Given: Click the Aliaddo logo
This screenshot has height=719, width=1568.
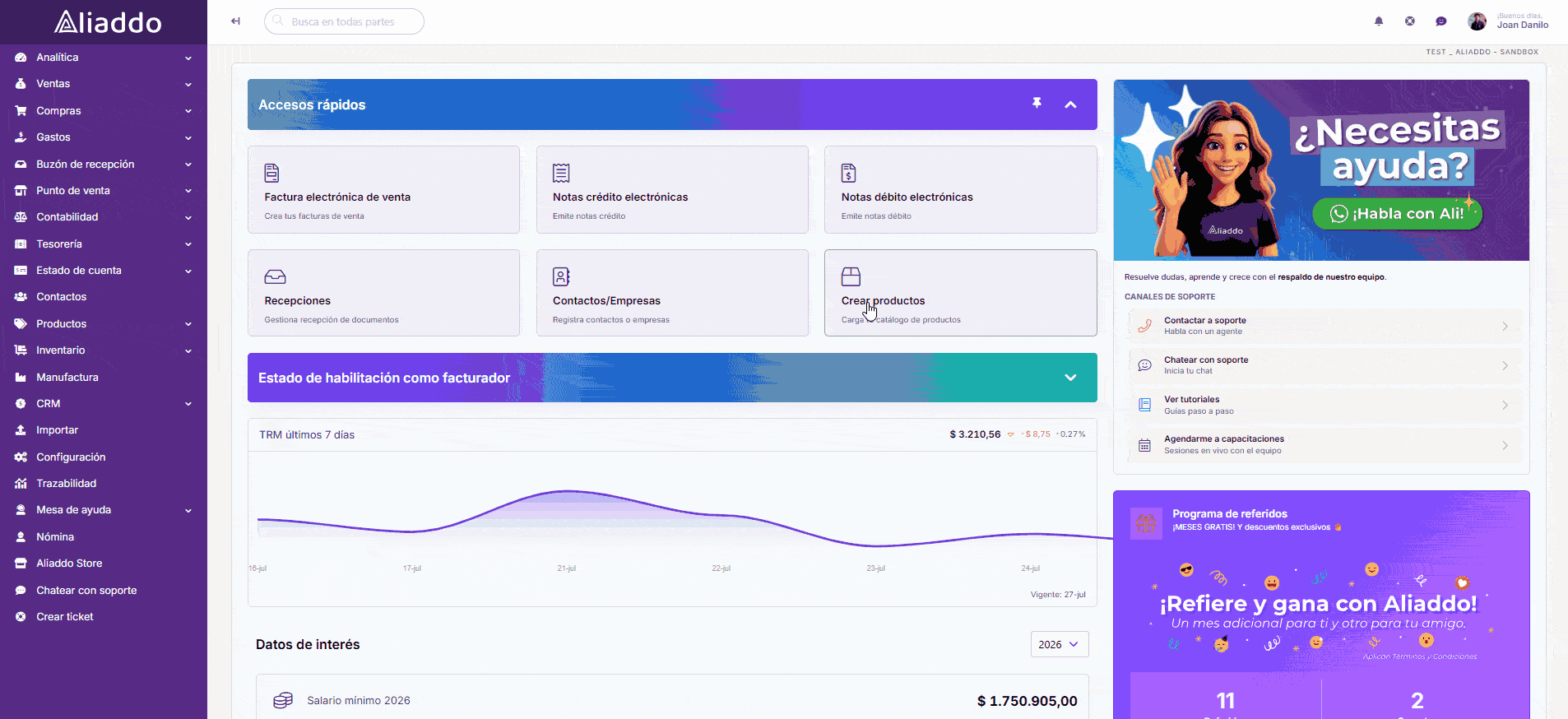Looking at the screenshot, I should coord(108,22).
